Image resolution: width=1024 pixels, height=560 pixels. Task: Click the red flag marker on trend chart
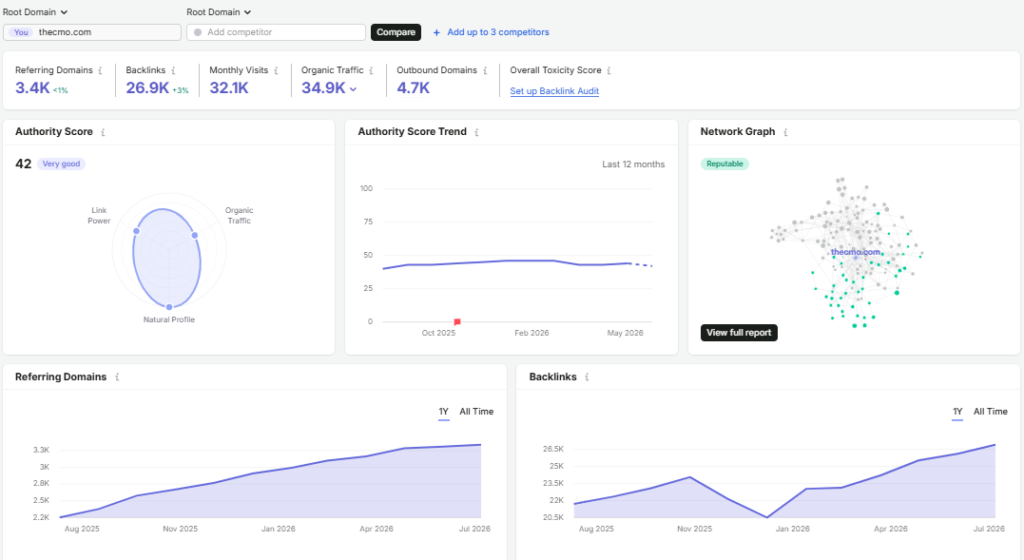[457, 321]
